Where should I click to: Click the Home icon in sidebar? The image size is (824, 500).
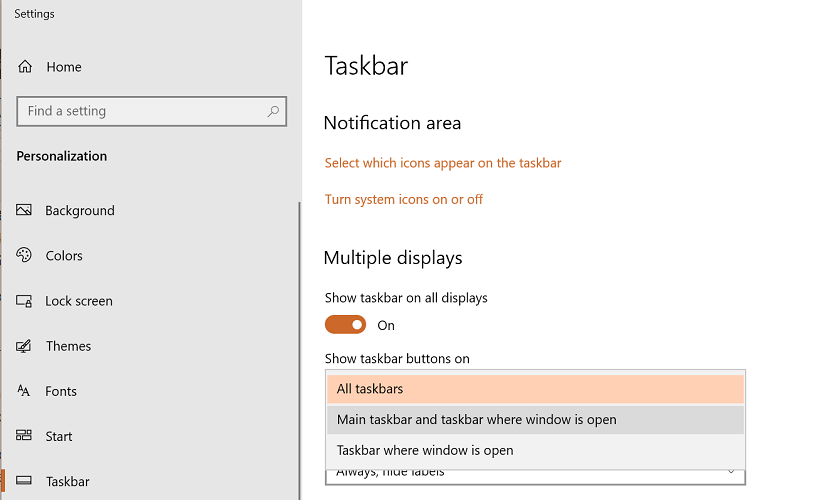[x=24, y=67]
